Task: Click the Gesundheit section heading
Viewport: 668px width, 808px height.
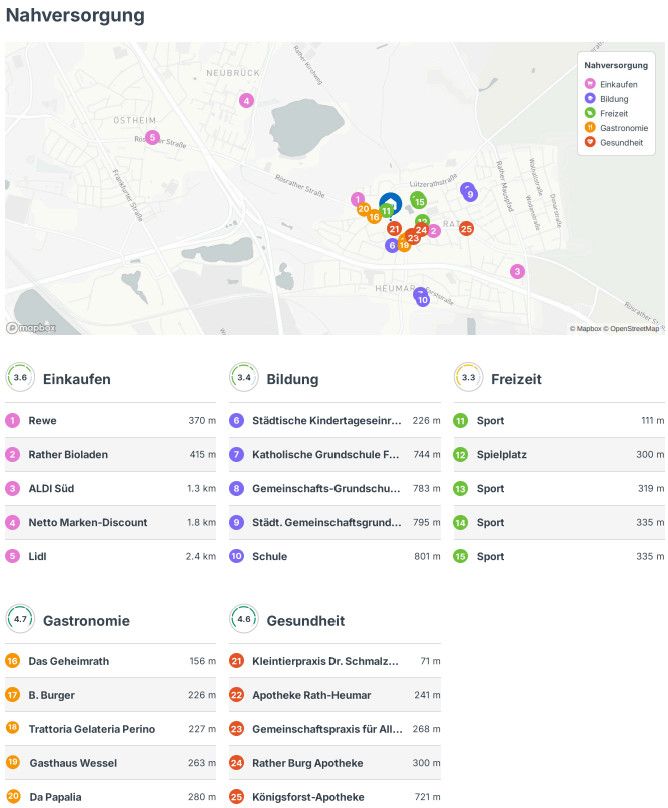Action: (x=306, y=621)
